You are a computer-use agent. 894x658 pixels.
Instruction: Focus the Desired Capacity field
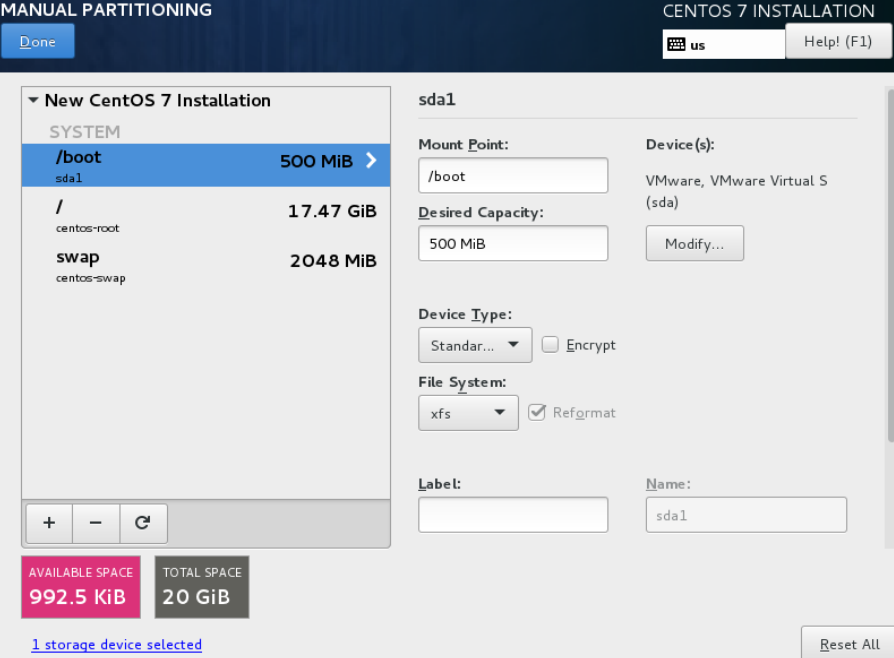point(513,243)
